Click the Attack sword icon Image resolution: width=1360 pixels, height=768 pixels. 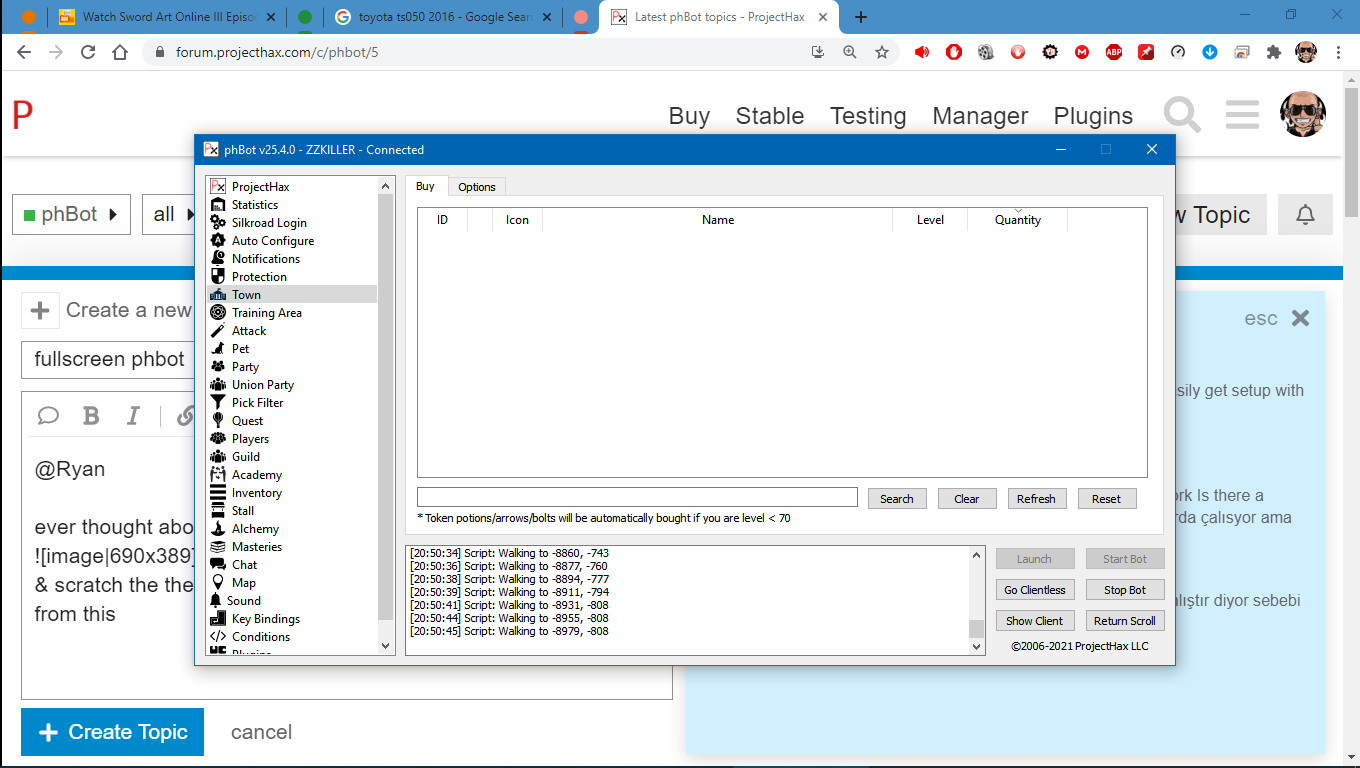(x=218, y=331)
